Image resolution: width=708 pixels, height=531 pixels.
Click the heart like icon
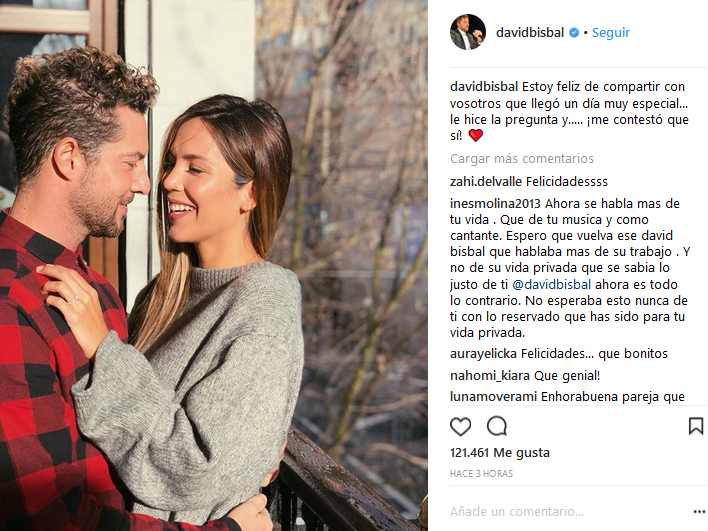[x=460, y=426]
